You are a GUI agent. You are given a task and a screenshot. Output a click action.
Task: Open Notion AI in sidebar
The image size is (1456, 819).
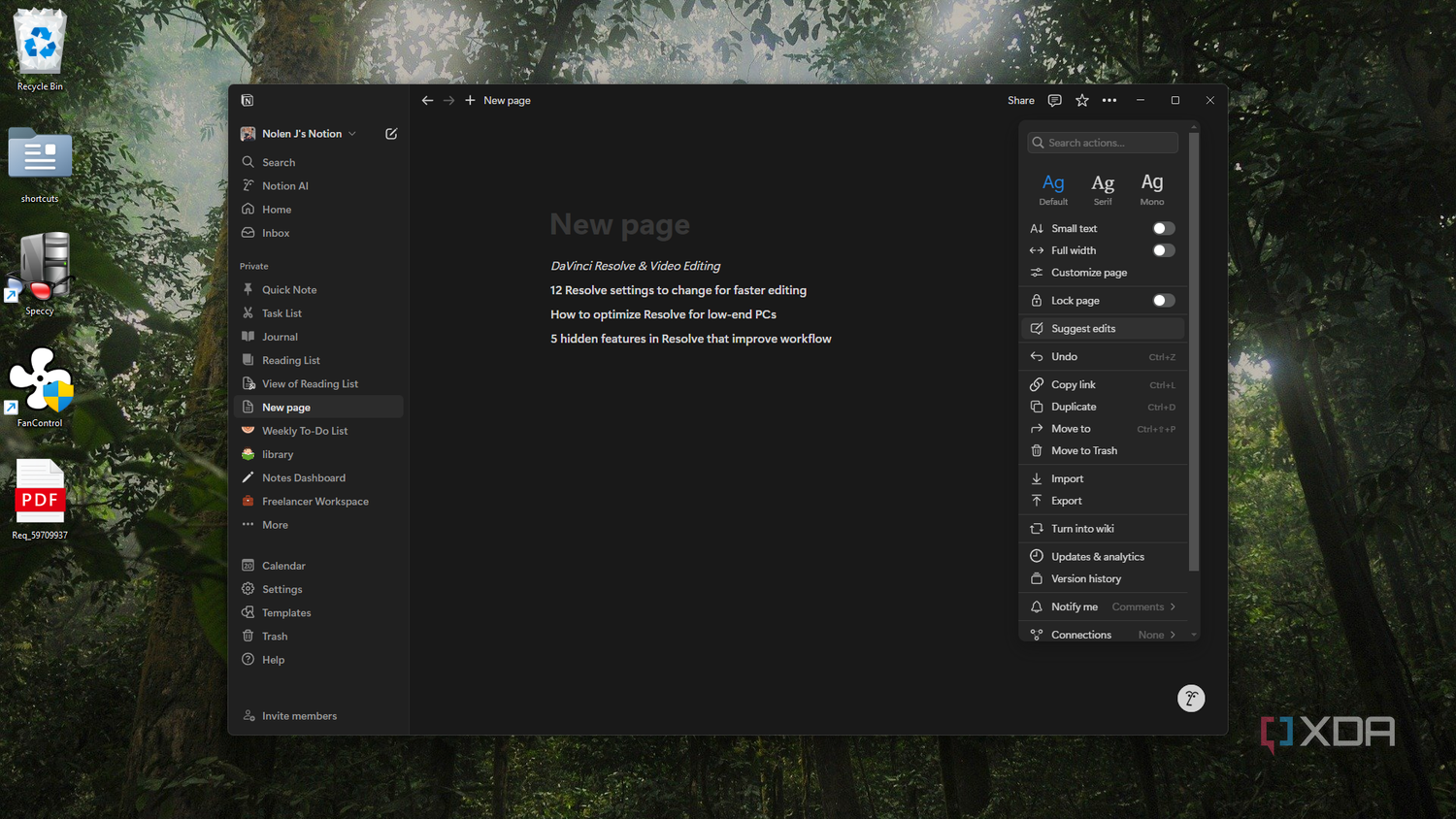(x=319, y=185)
